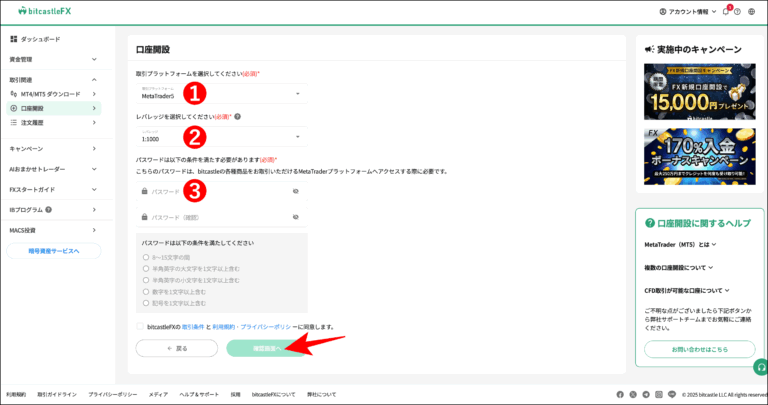Image resolution: width=768 pixels, height=405 pixels.
Task: Focus the first パスワード input field
Action: click(222, 191)
